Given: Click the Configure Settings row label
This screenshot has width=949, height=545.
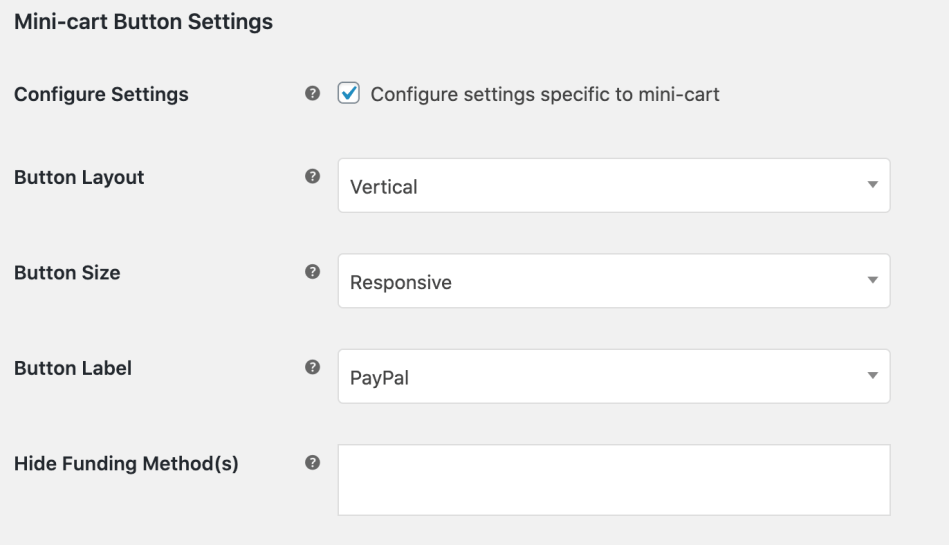Looking at the screenshot, I should (x=101, y=95).
